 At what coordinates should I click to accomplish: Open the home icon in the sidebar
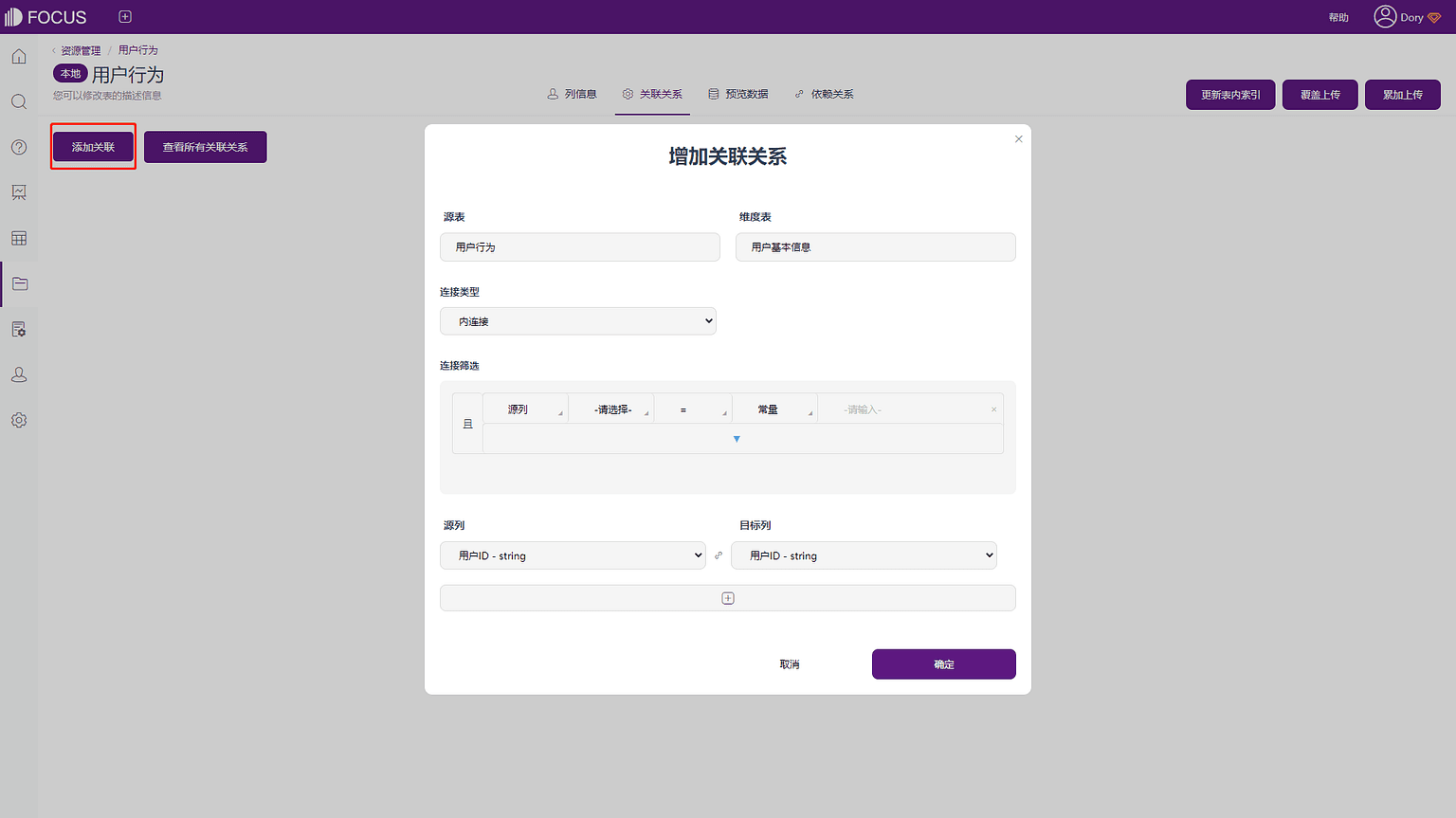pos(19,57)
